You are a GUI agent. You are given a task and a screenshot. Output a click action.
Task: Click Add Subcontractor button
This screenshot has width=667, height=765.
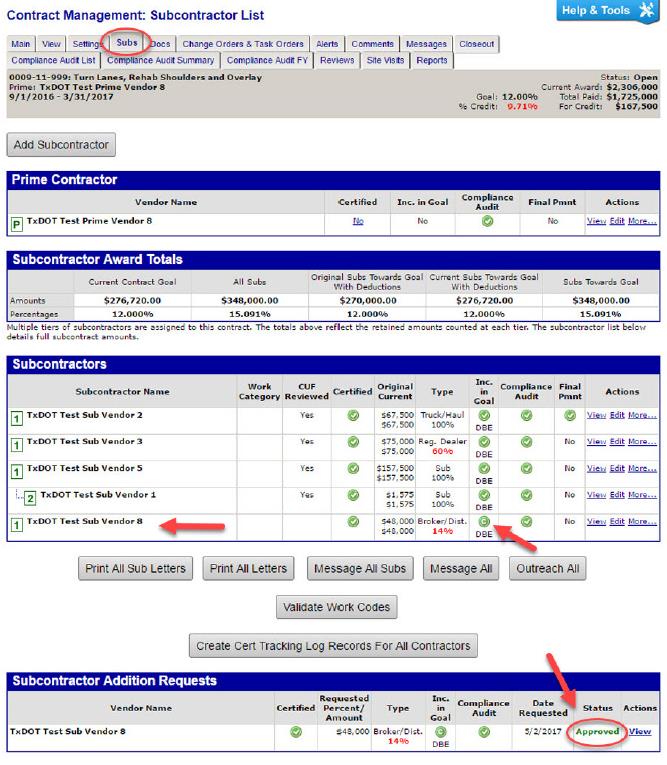click(60, 145)
